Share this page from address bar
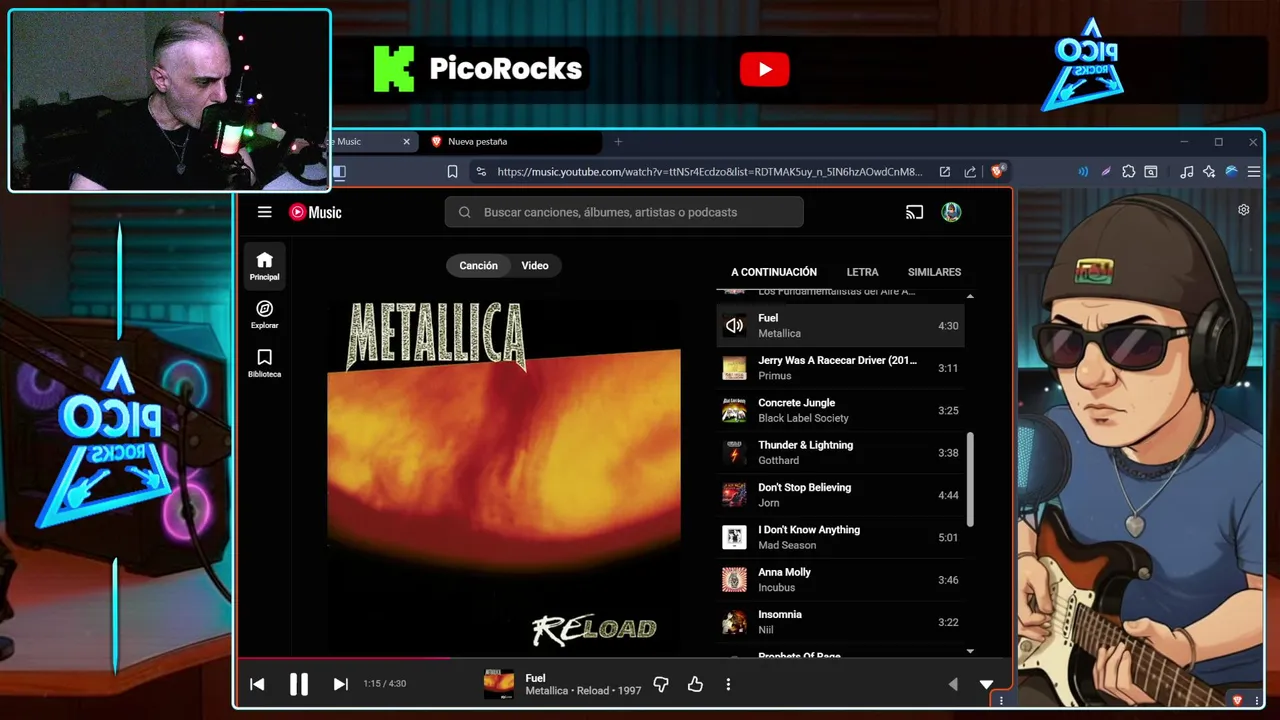Screen dimensions: 1280x720 point(970,172)
